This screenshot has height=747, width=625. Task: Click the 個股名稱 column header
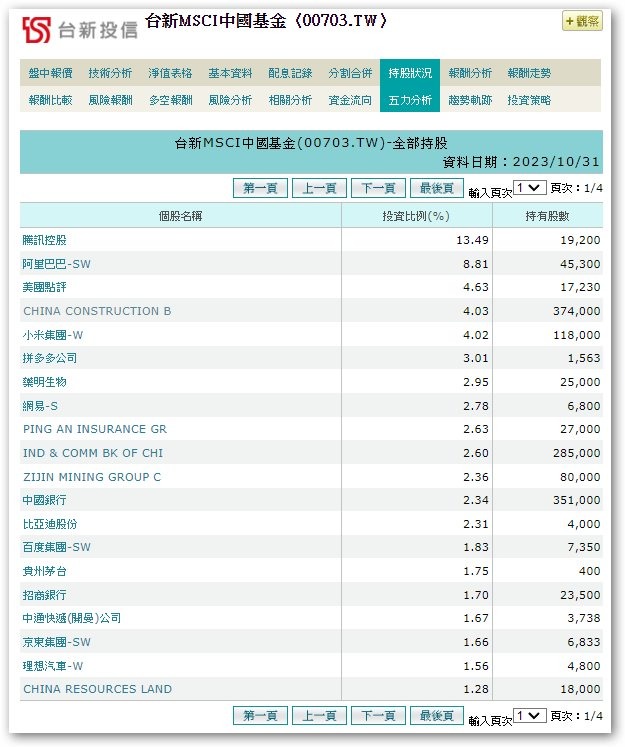[x=181, y=216]
